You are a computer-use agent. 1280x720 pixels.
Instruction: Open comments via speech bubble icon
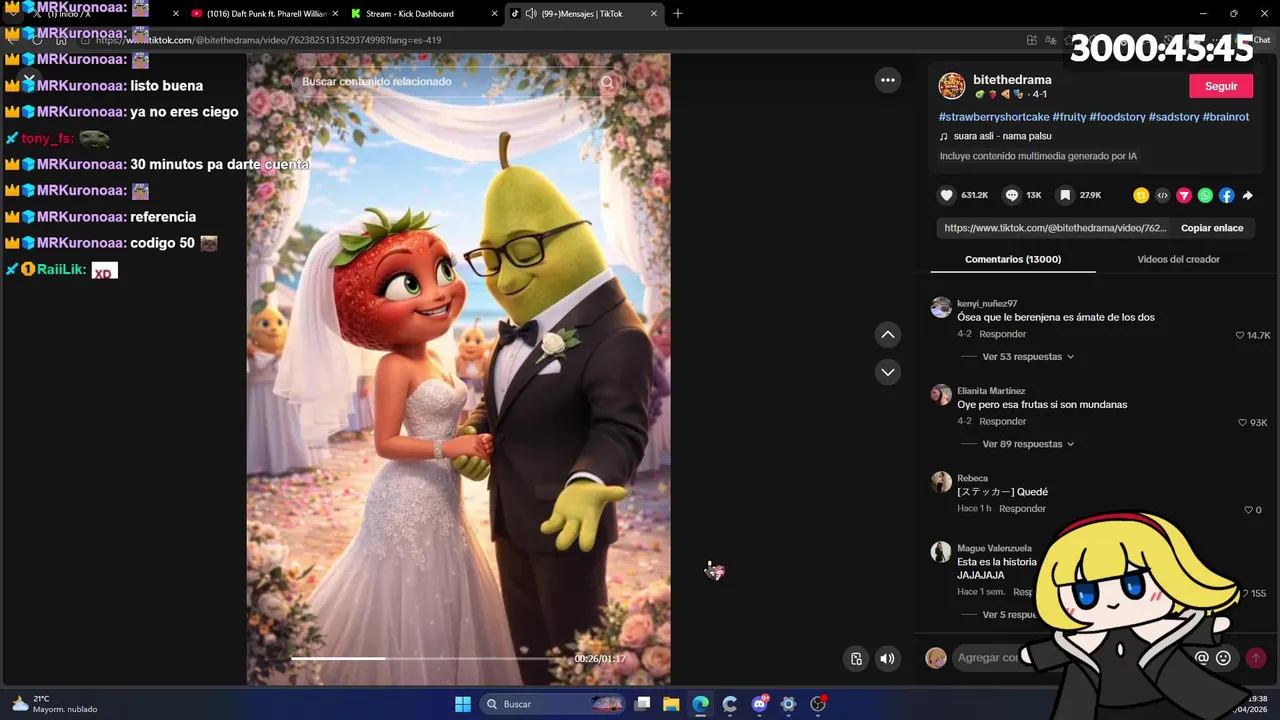[1011, 195]
